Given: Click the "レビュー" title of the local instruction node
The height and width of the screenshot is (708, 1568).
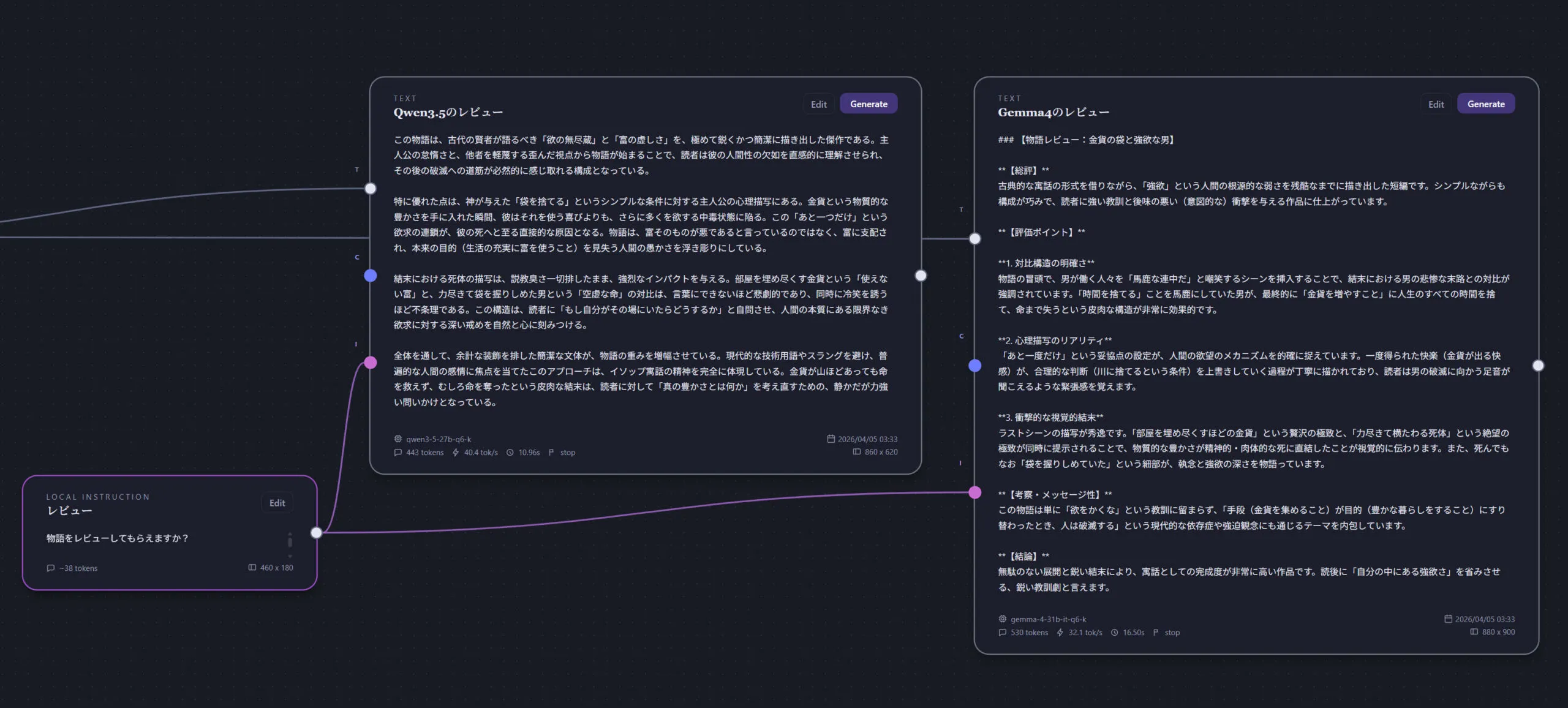Looking at the screenshot, I should (x=69, y=511).
